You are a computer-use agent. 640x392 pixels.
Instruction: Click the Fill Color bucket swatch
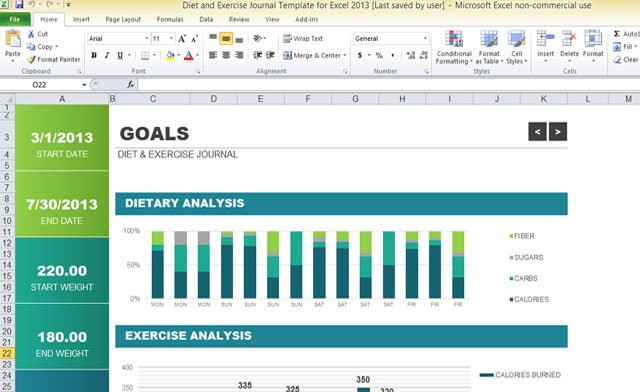tap(170, 55)
